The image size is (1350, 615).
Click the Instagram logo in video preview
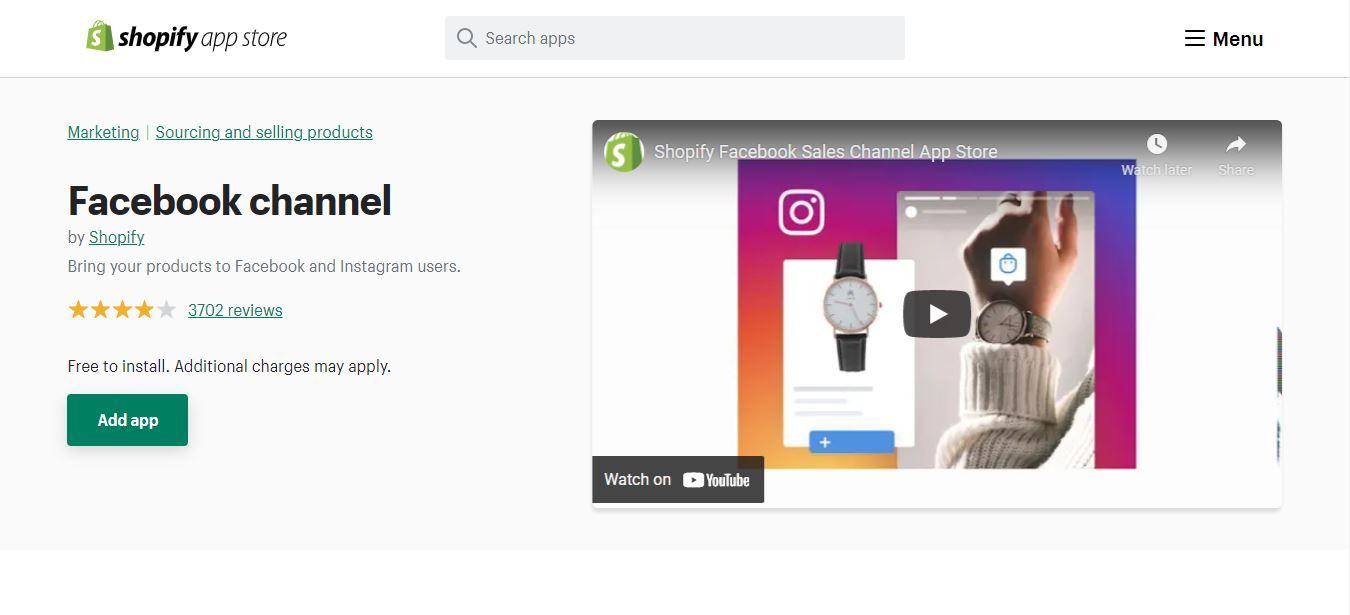[x=801, y=212]
